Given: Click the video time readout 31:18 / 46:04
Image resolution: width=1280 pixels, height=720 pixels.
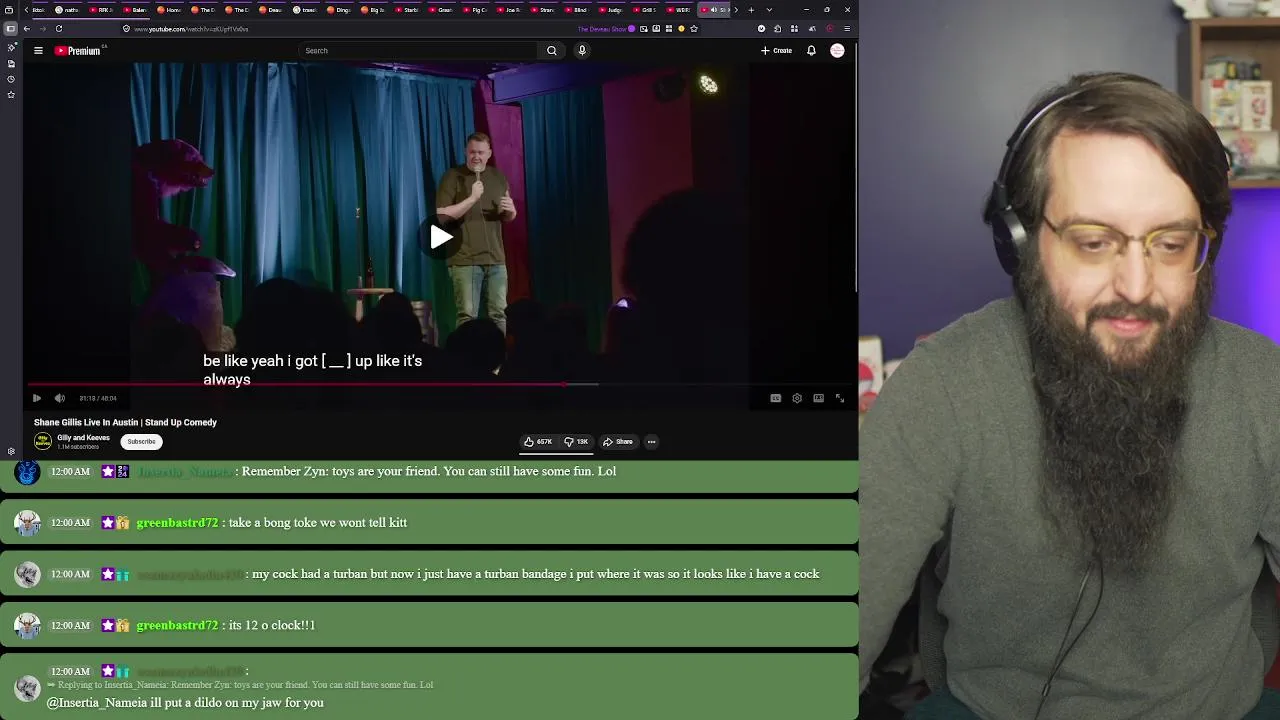Looking at the screenshot, I should [98, 398].
